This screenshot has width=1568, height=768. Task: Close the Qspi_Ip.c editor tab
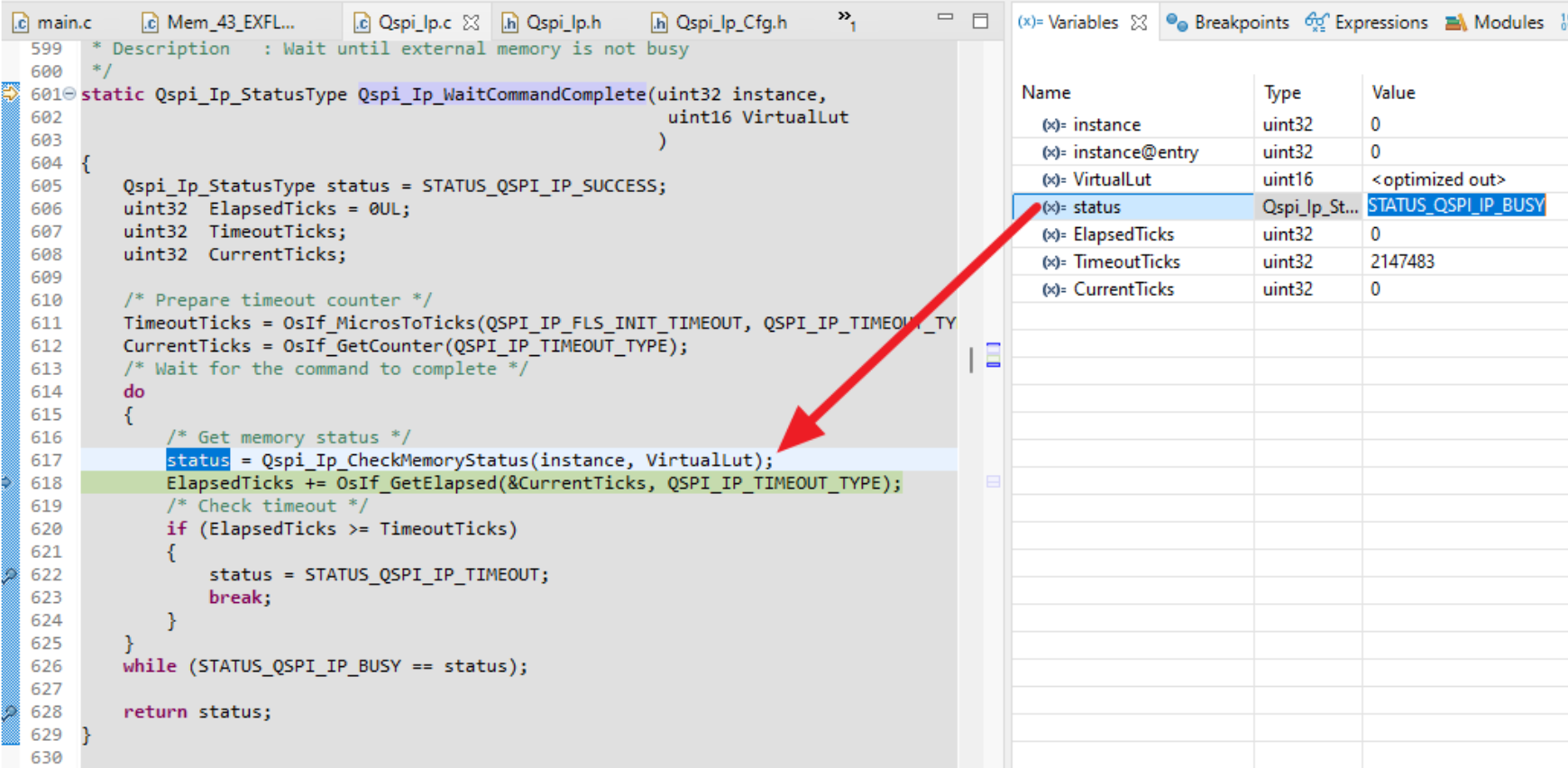click(472, 22)
